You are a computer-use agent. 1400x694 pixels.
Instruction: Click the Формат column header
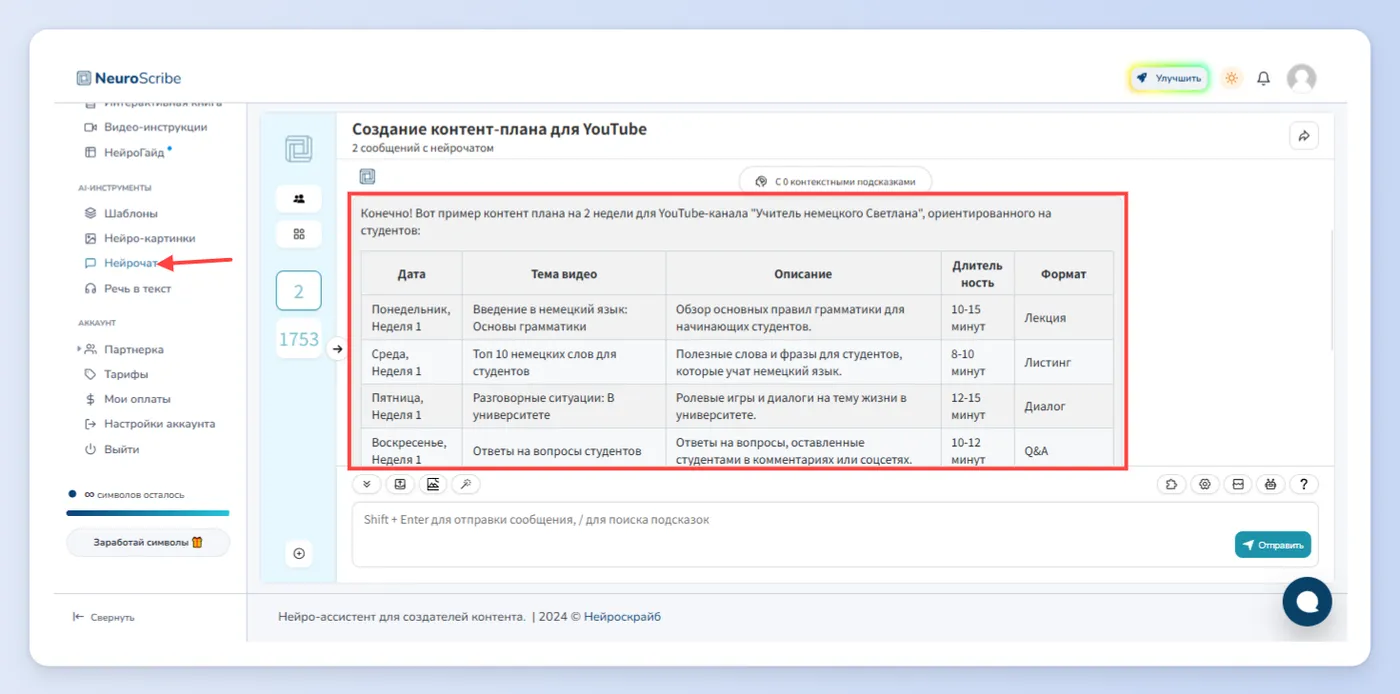coord(1063,273)
